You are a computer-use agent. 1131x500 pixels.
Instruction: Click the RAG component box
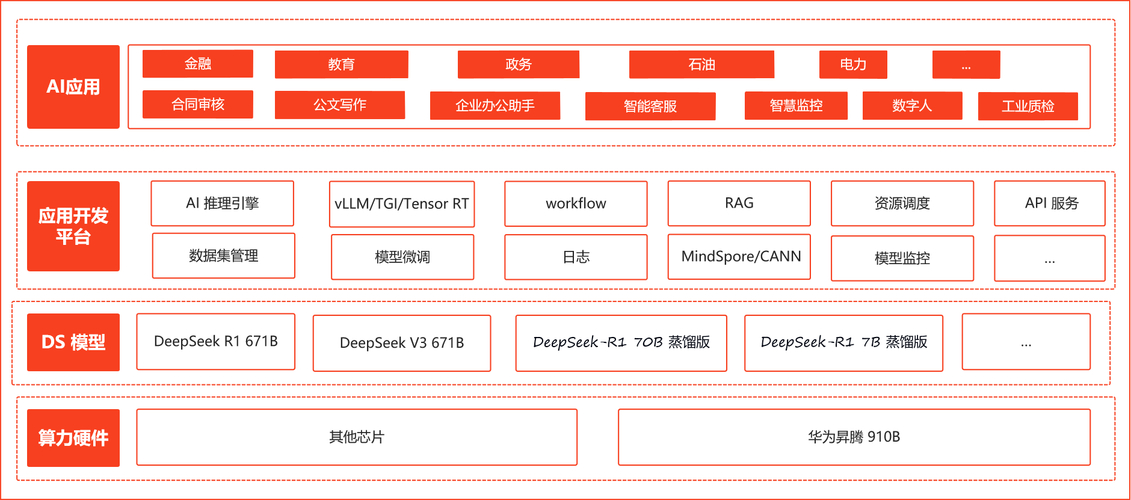pyautogui.click(x=739, y=203)
